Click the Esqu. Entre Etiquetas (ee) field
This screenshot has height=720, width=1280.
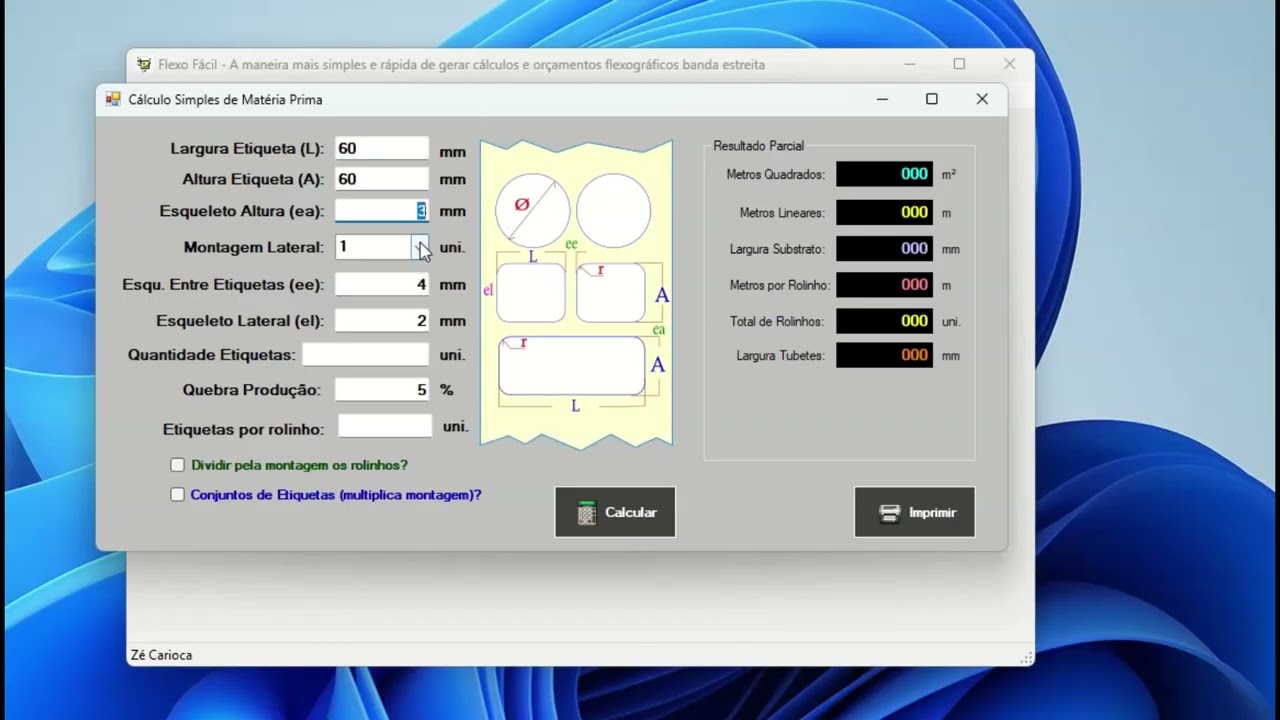[381, 285]
